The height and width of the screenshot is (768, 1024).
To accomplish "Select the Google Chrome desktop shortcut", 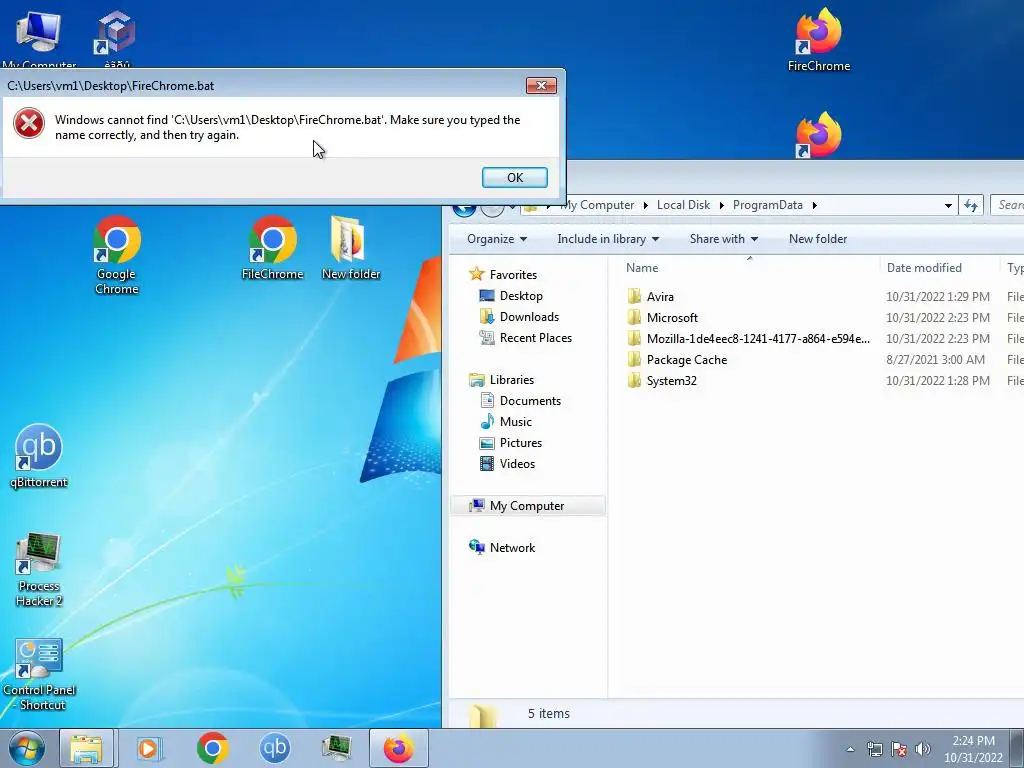I will [x=117, y=255].
